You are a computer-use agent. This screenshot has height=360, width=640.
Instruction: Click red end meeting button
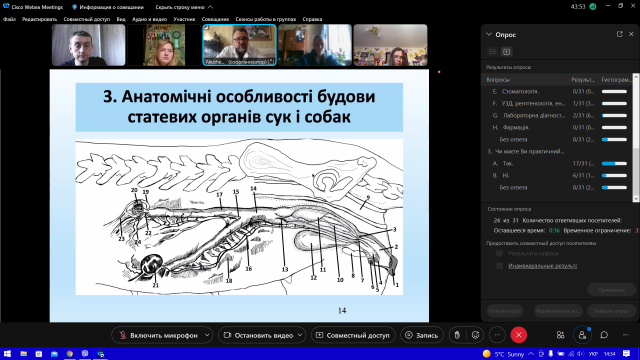pos(519,335)
